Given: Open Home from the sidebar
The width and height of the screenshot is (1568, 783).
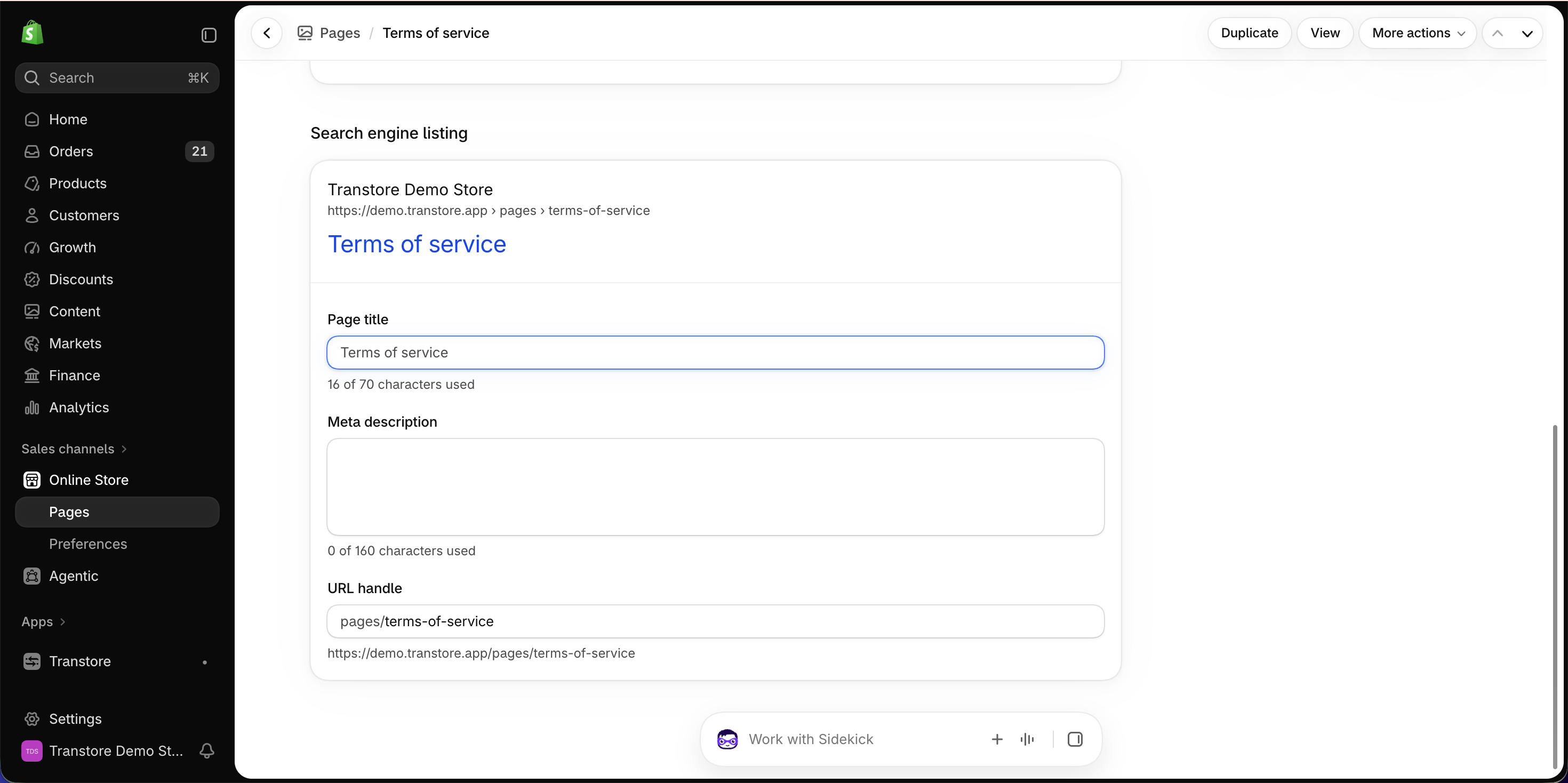Looking at the screenshot, I should 117,119.
